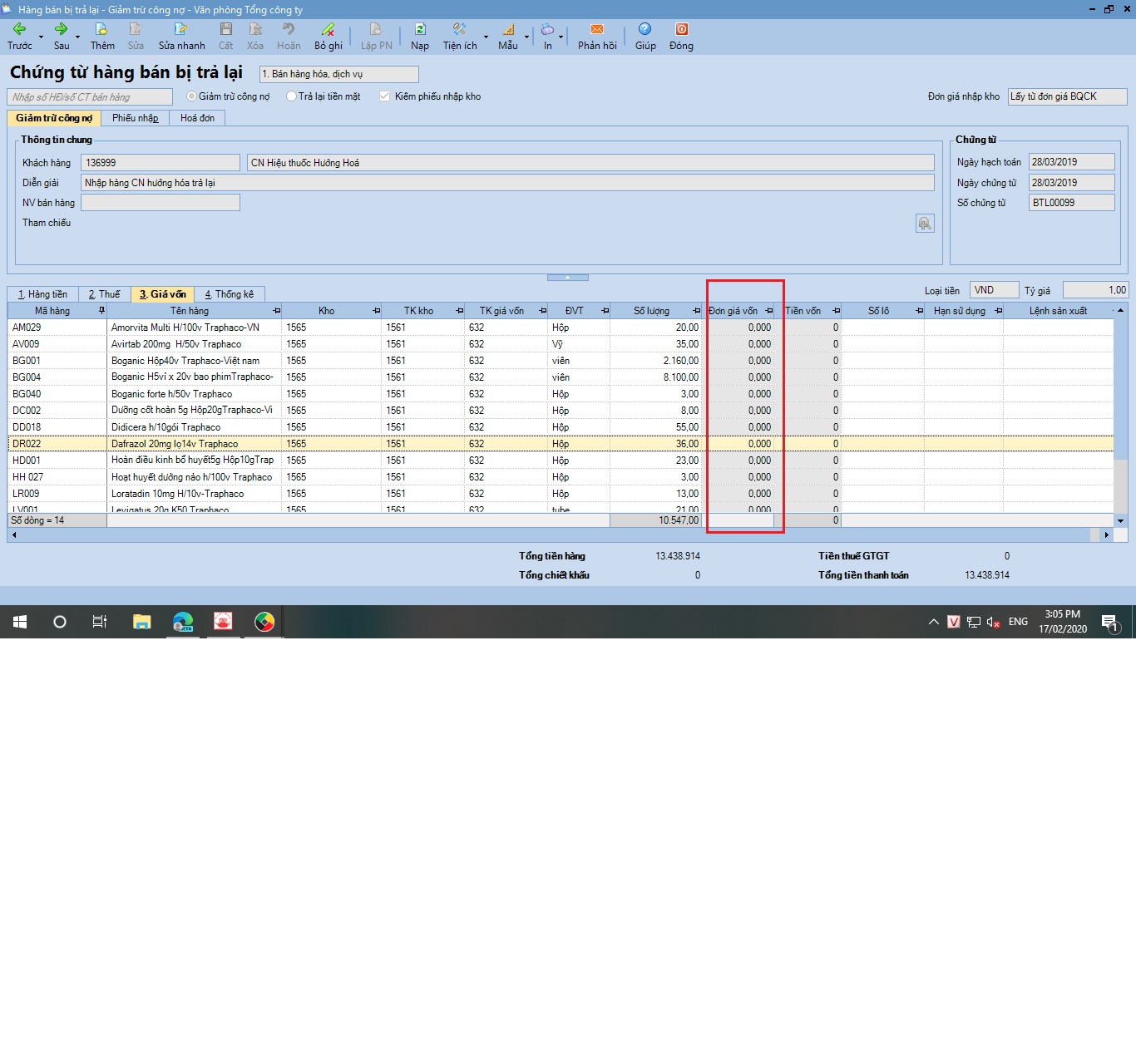
Task: Switch to the Phiếu nhập tab
Action: (136, 118)
